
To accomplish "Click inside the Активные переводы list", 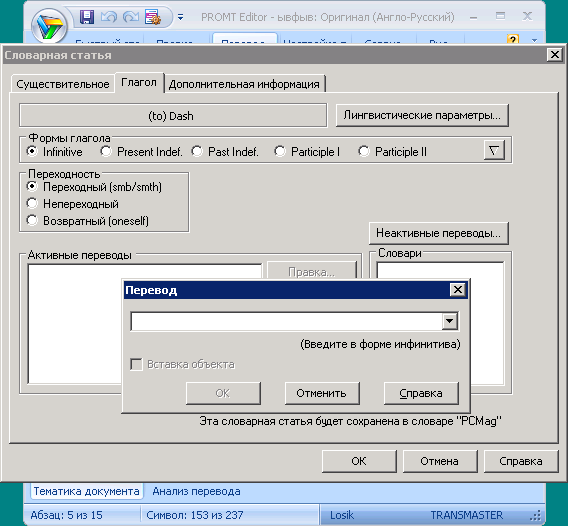I will 75,323.
